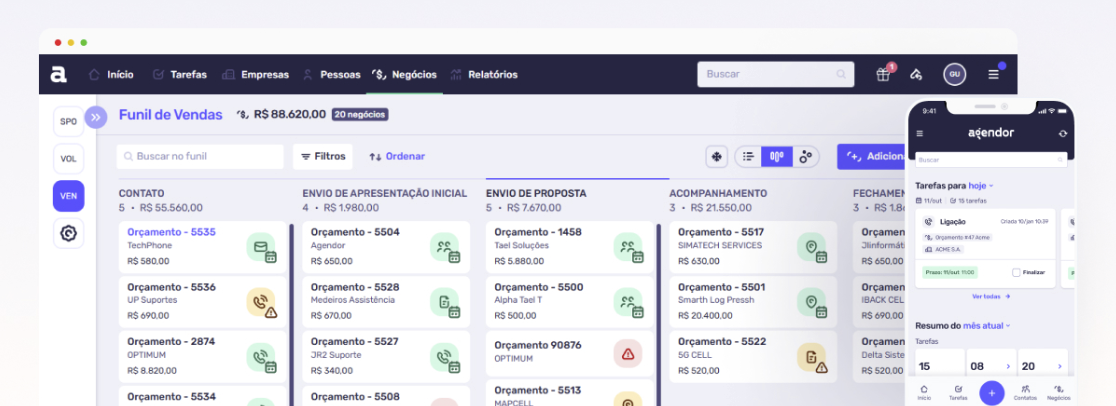Open the funnel settings gear in sidebar
The width and height of the screenshot is (1116, 406).
coord(68,233)
